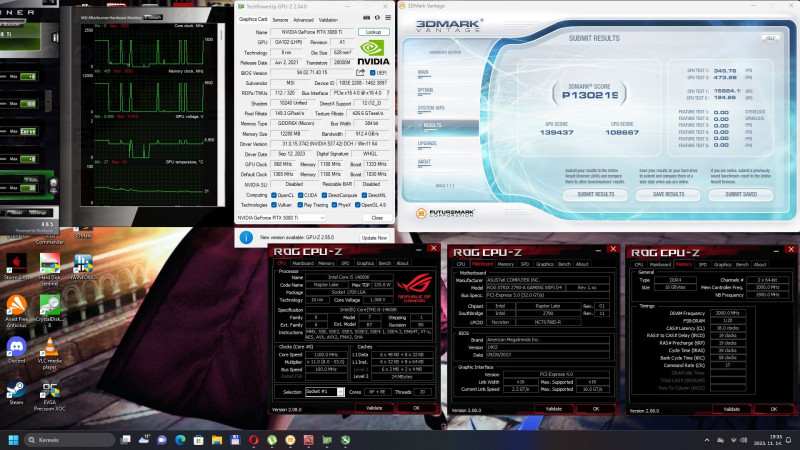Open Bench tab in left CPU-Z window
The height and width of the screenshot is (450, 800).
point(385,263)
